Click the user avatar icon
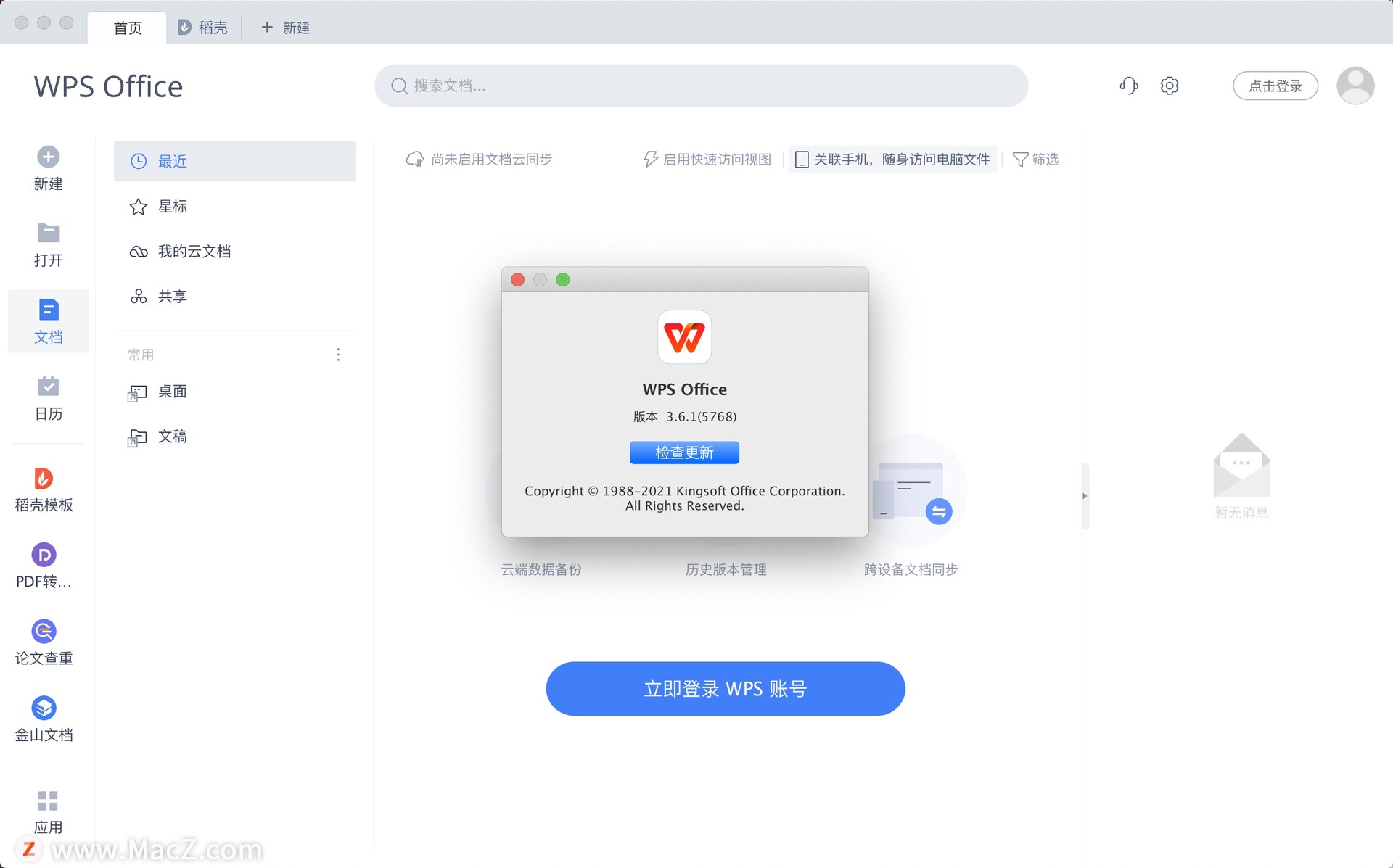 click(x=1355, y=86)
